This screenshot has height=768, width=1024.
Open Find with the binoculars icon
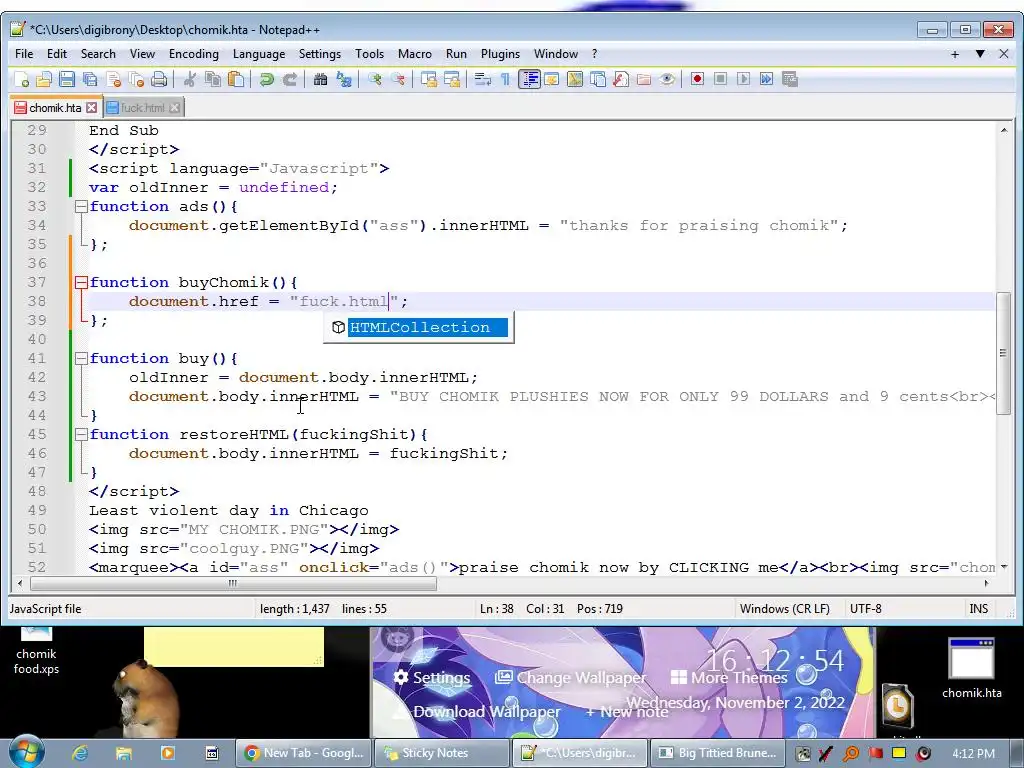tap(320, 79)
